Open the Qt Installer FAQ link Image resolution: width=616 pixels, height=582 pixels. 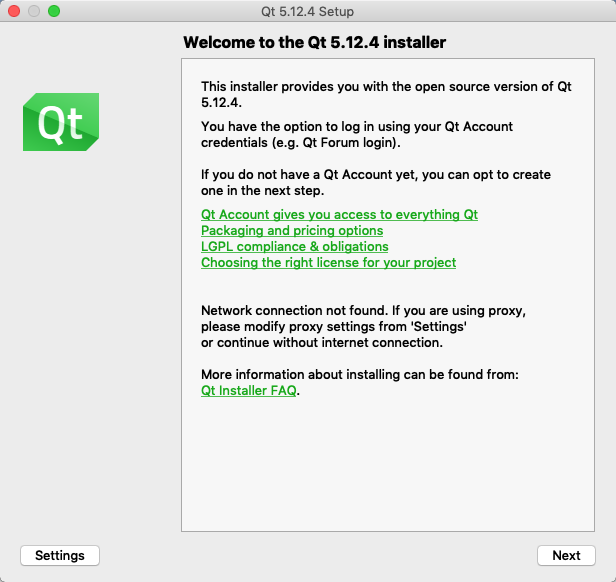(x=249, y=391)
